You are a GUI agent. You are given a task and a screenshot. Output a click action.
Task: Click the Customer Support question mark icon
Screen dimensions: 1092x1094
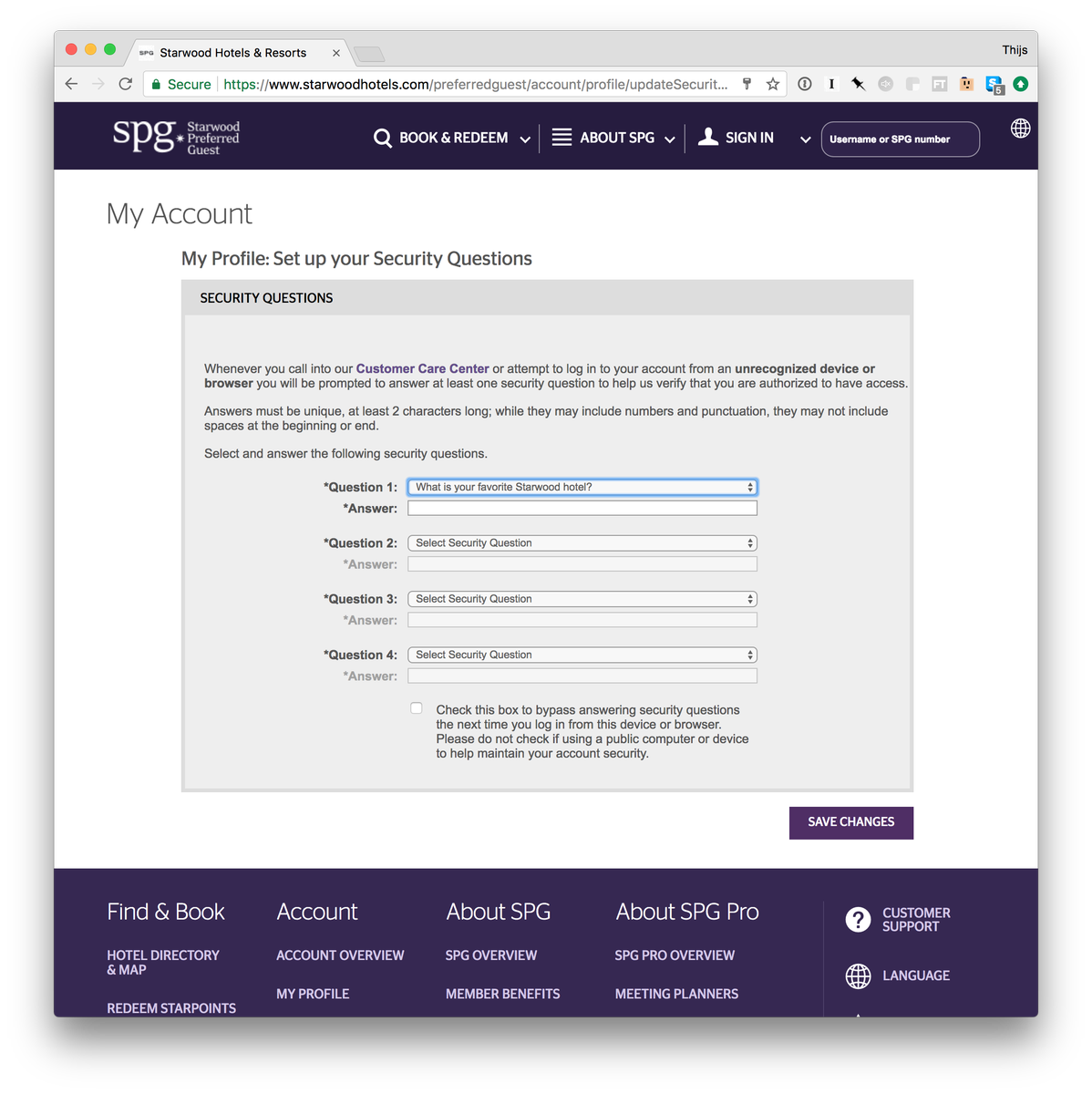858,920
